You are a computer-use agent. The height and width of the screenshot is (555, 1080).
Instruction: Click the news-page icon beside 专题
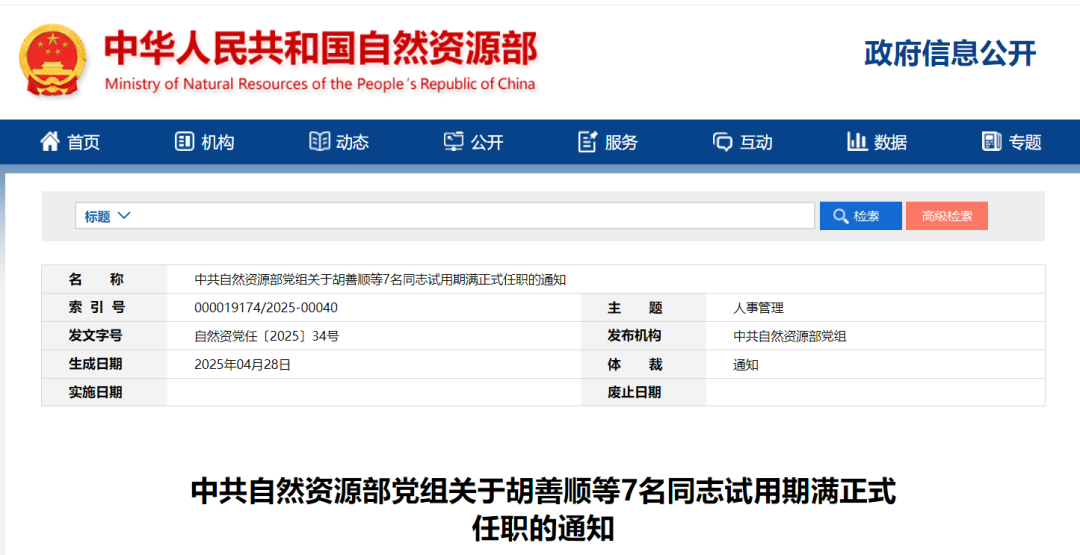[991, 141]
